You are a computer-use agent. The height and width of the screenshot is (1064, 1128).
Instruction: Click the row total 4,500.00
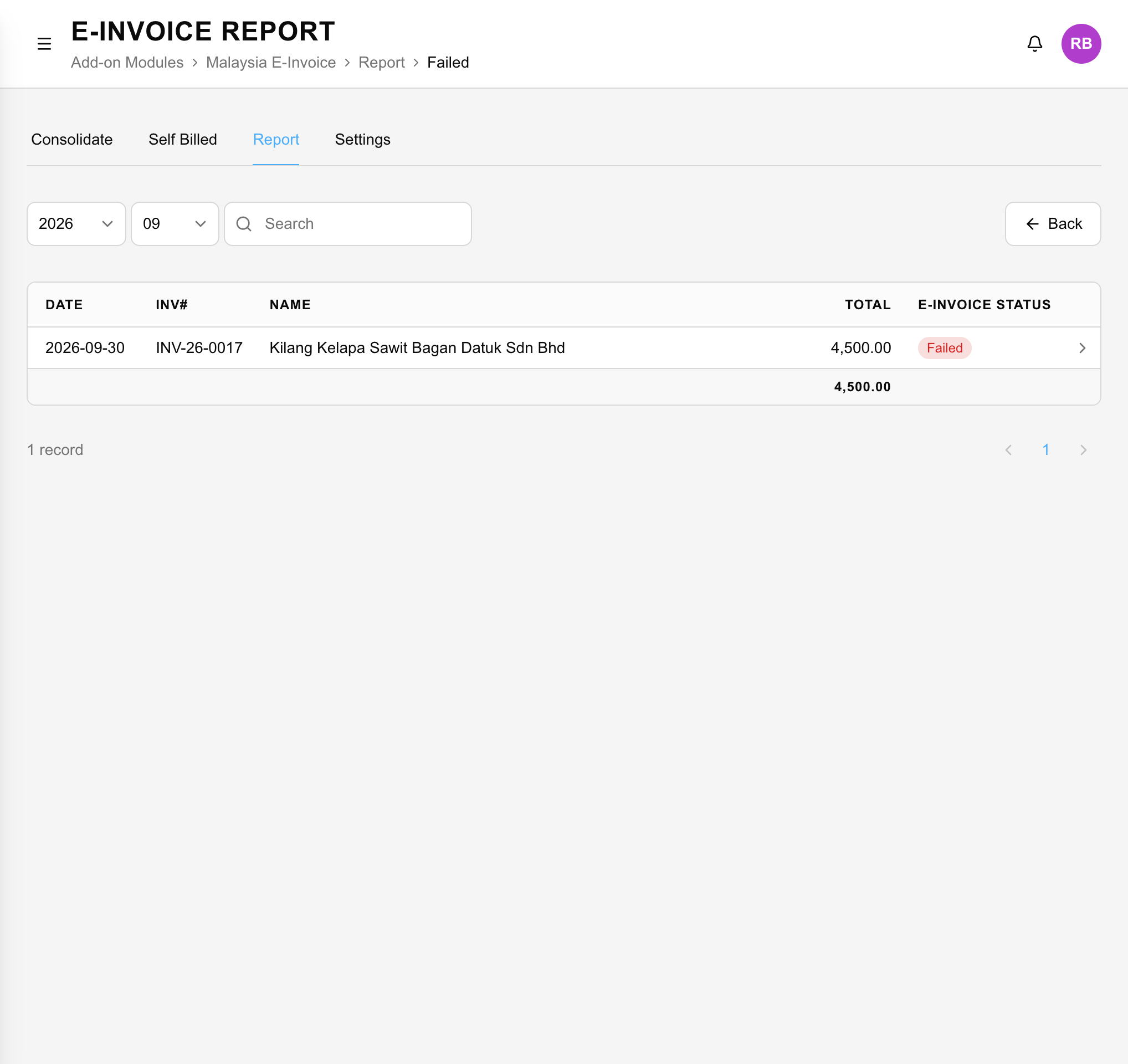point(861,348)
